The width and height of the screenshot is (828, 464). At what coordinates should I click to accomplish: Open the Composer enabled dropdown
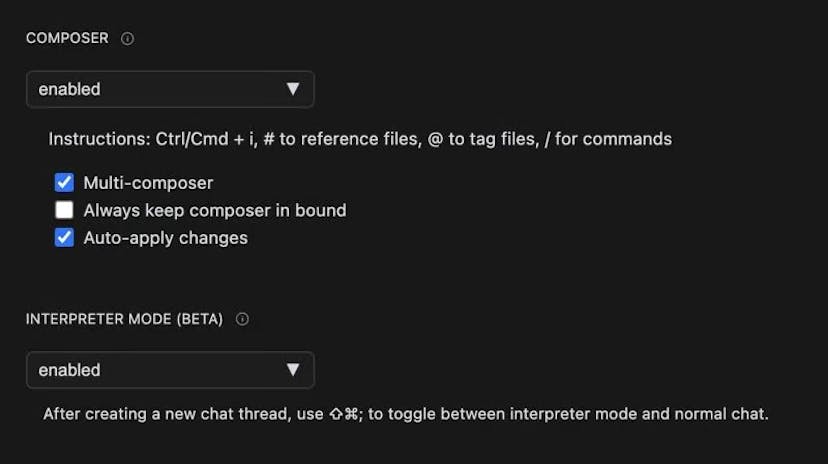pyautogui.click(x=170, y=89)
